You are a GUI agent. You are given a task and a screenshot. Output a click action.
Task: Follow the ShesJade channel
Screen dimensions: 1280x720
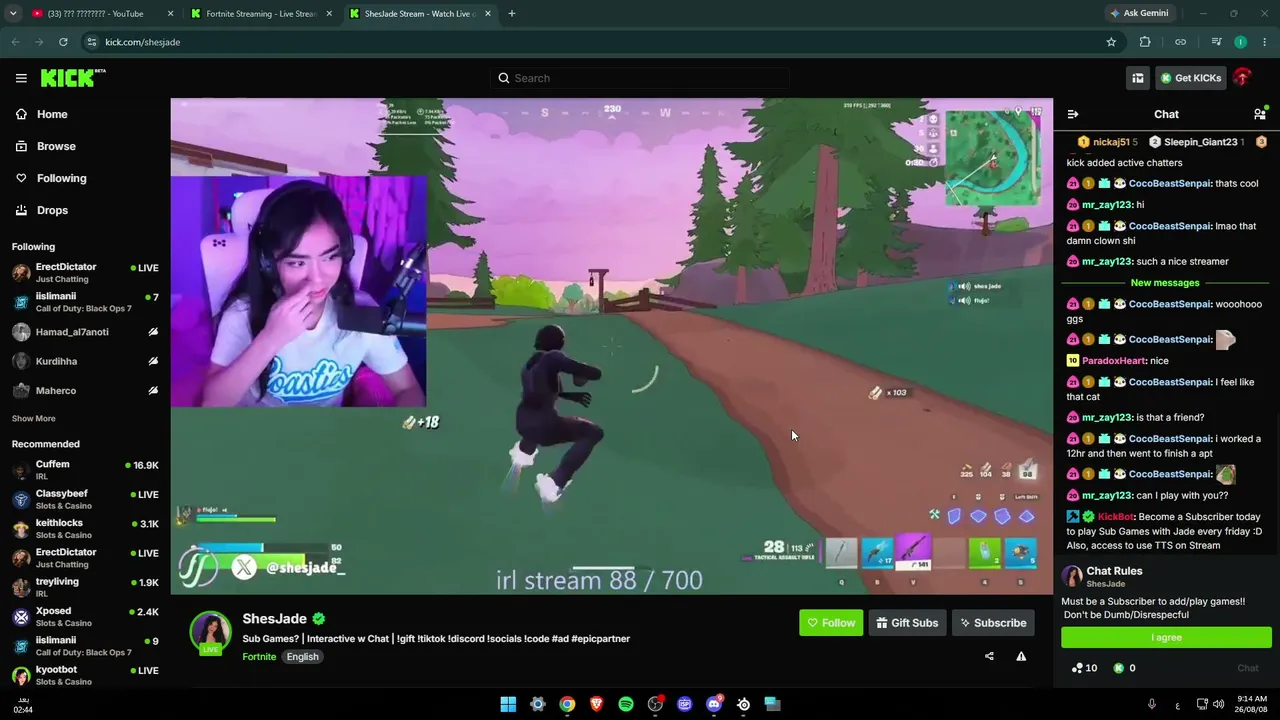coord(831,623)
